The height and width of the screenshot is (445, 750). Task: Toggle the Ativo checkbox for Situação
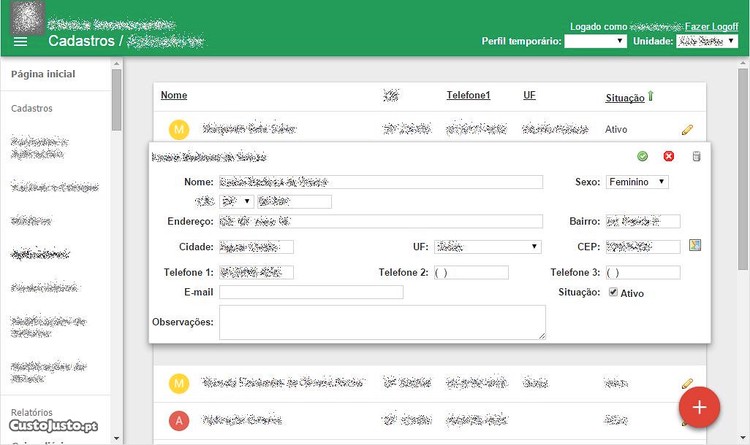coord(614,293)
